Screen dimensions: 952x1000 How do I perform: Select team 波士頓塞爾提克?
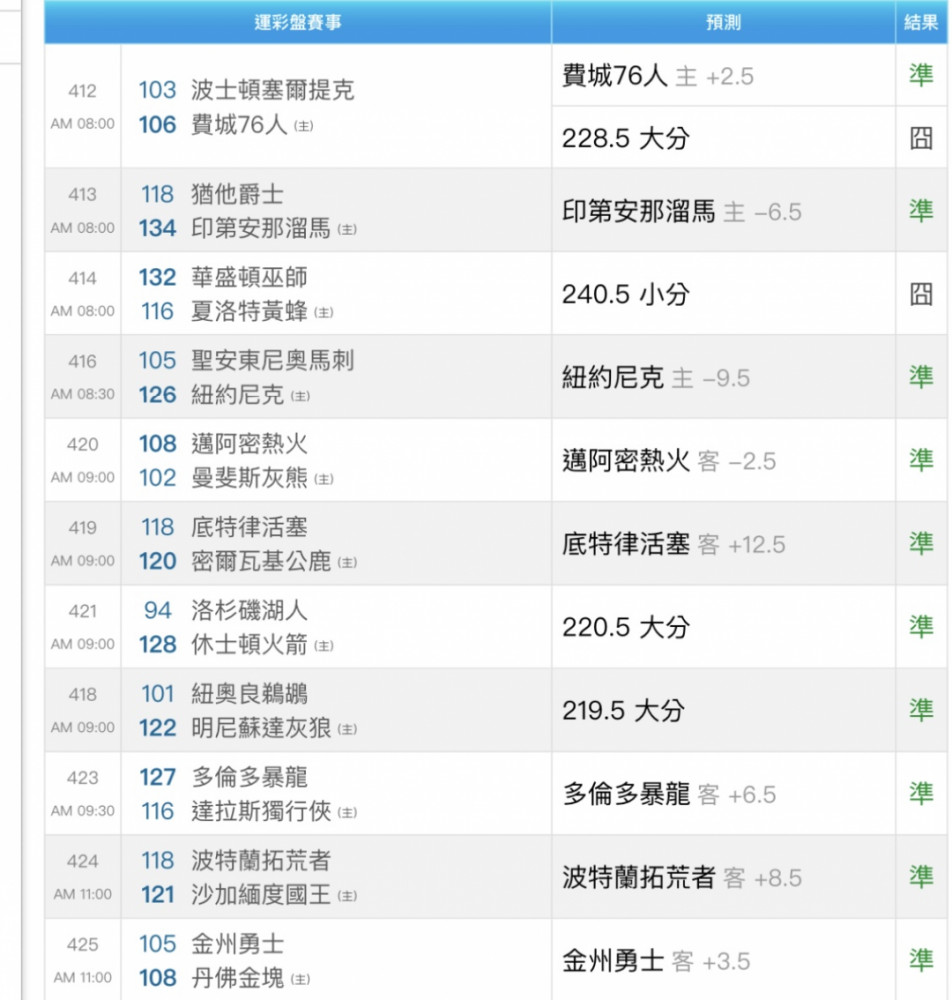click(x=272, y=90)
